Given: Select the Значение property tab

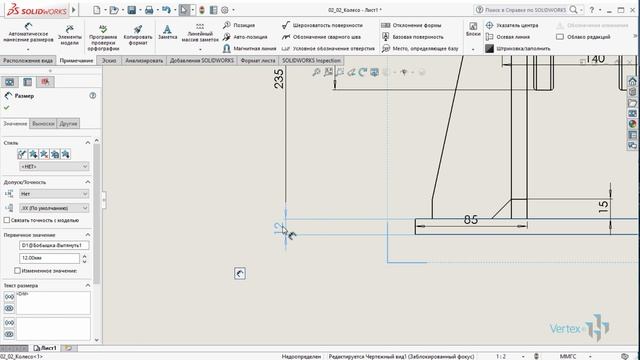Looking at the screenshot, I should (15, 123).
